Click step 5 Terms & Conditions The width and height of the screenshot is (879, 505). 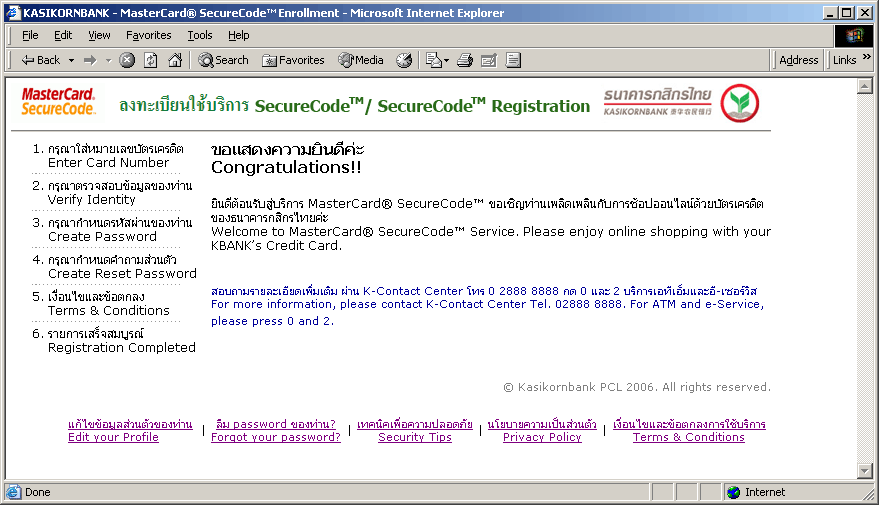tap(101, 304)
